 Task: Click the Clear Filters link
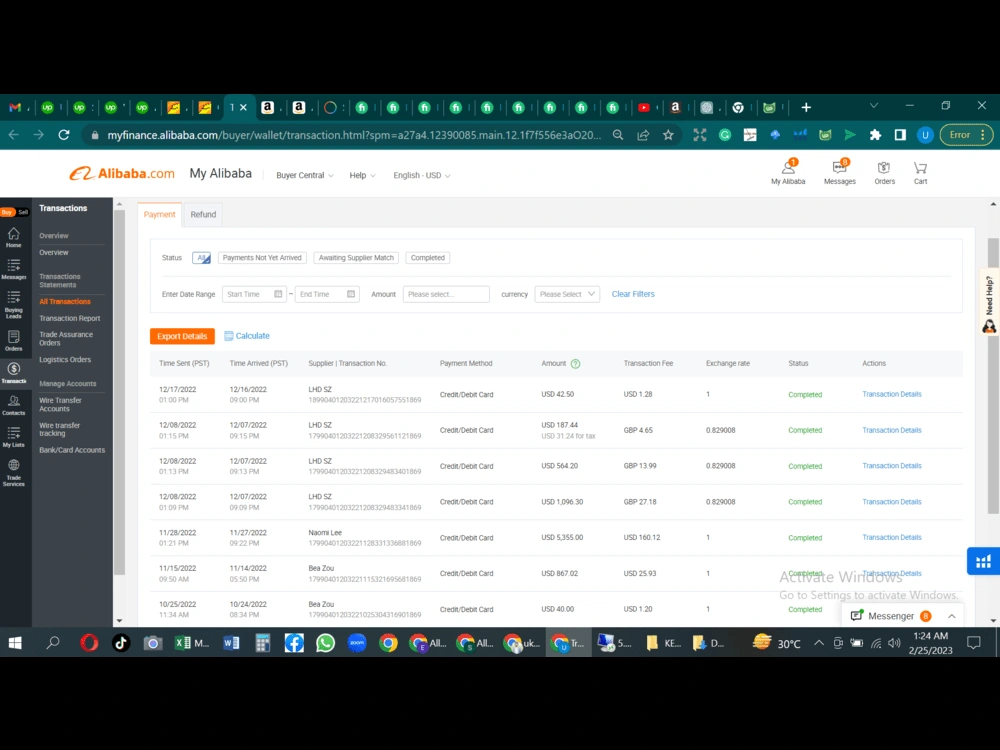(x=633, y=294)
